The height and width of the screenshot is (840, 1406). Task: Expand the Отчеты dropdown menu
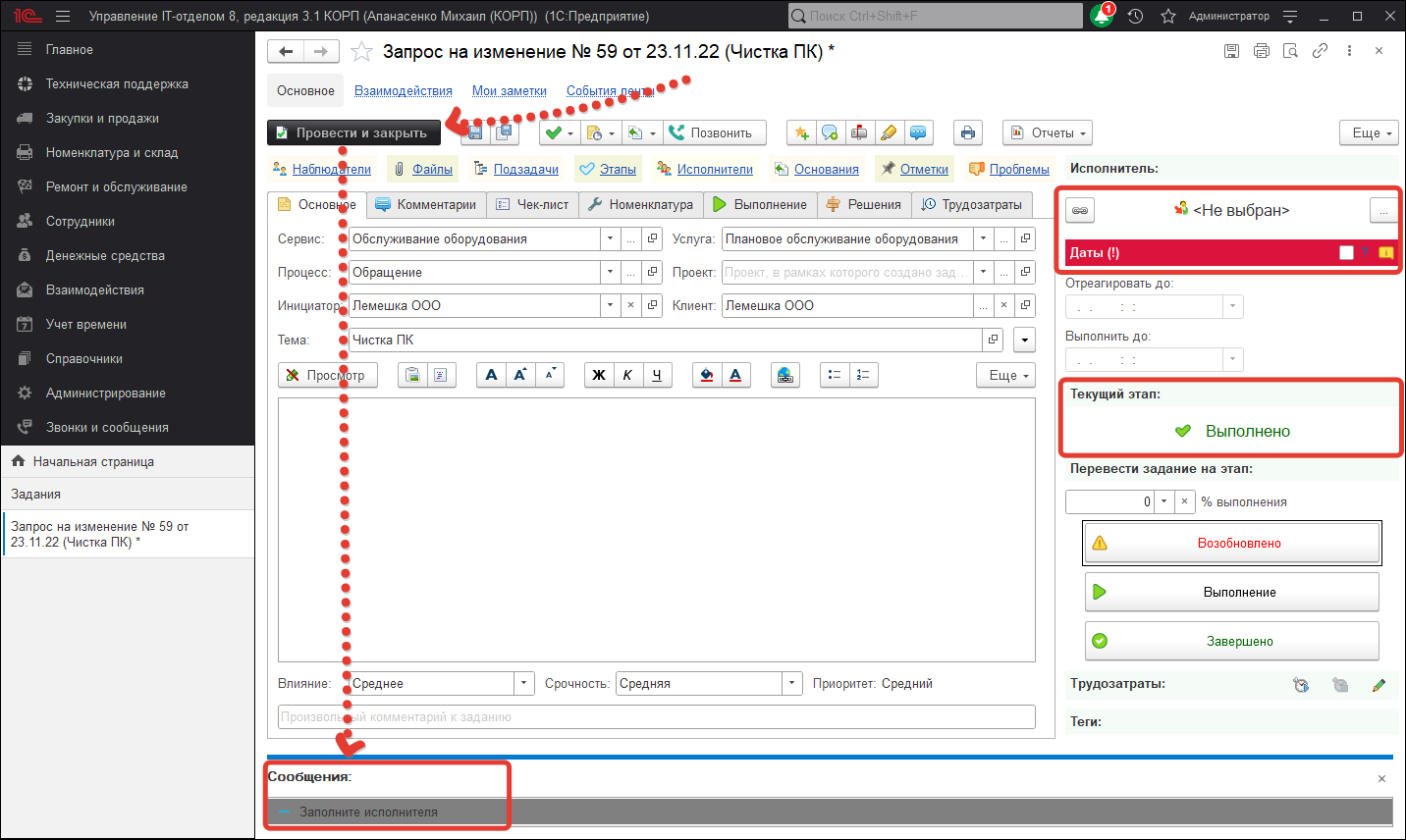click(x=1047, y=132)
